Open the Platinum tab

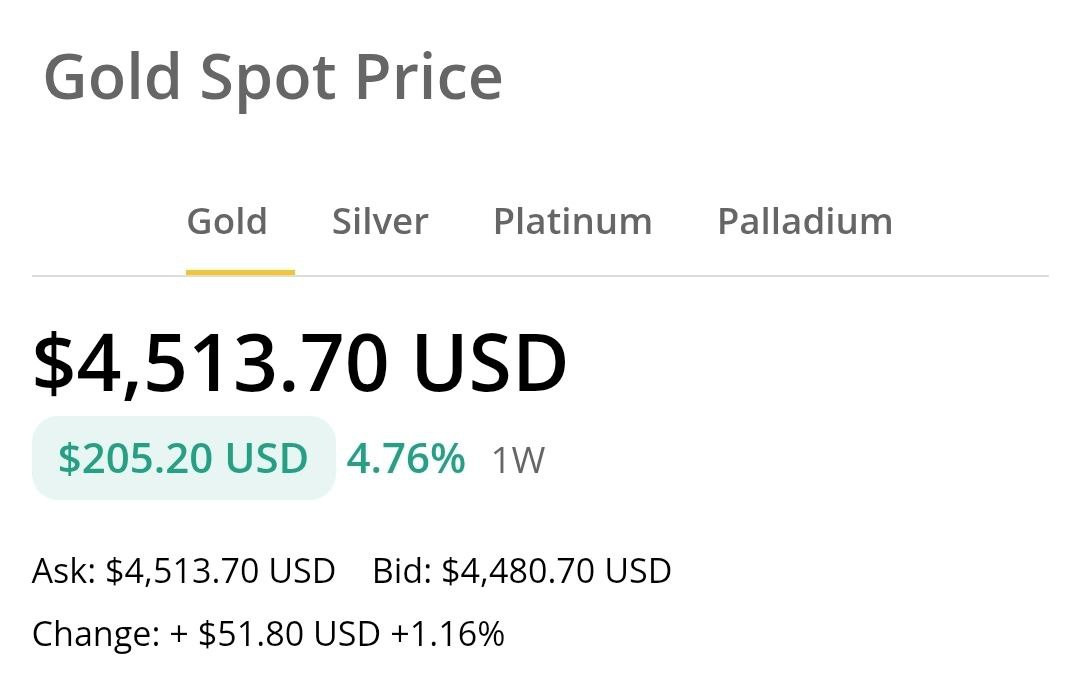pyautogui.click(x=572, y=221)
